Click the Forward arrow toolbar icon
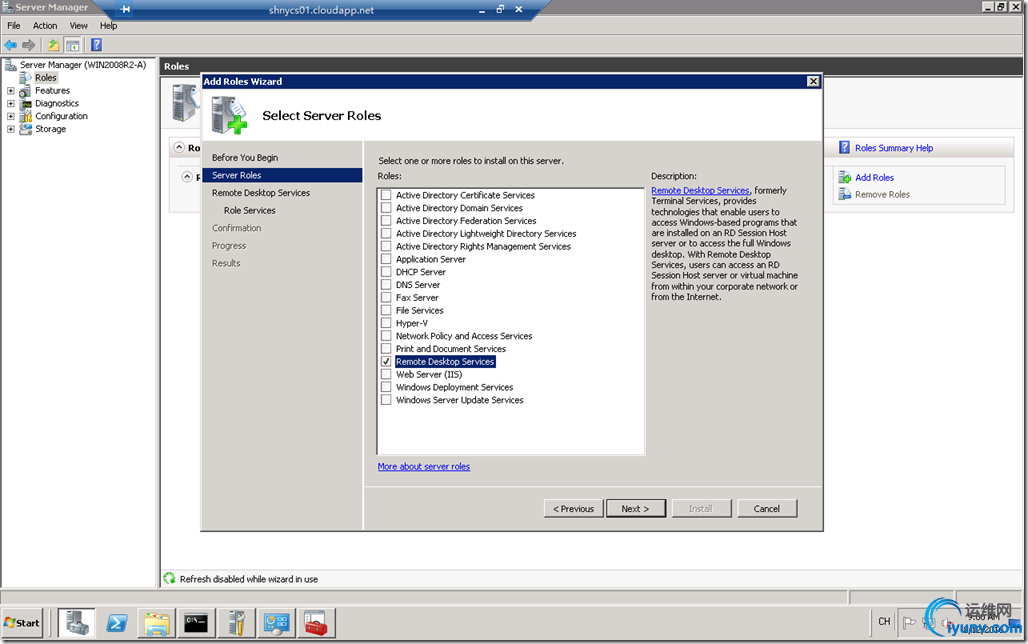This screenshot has width=1028, height=644. tap(28, 45)
